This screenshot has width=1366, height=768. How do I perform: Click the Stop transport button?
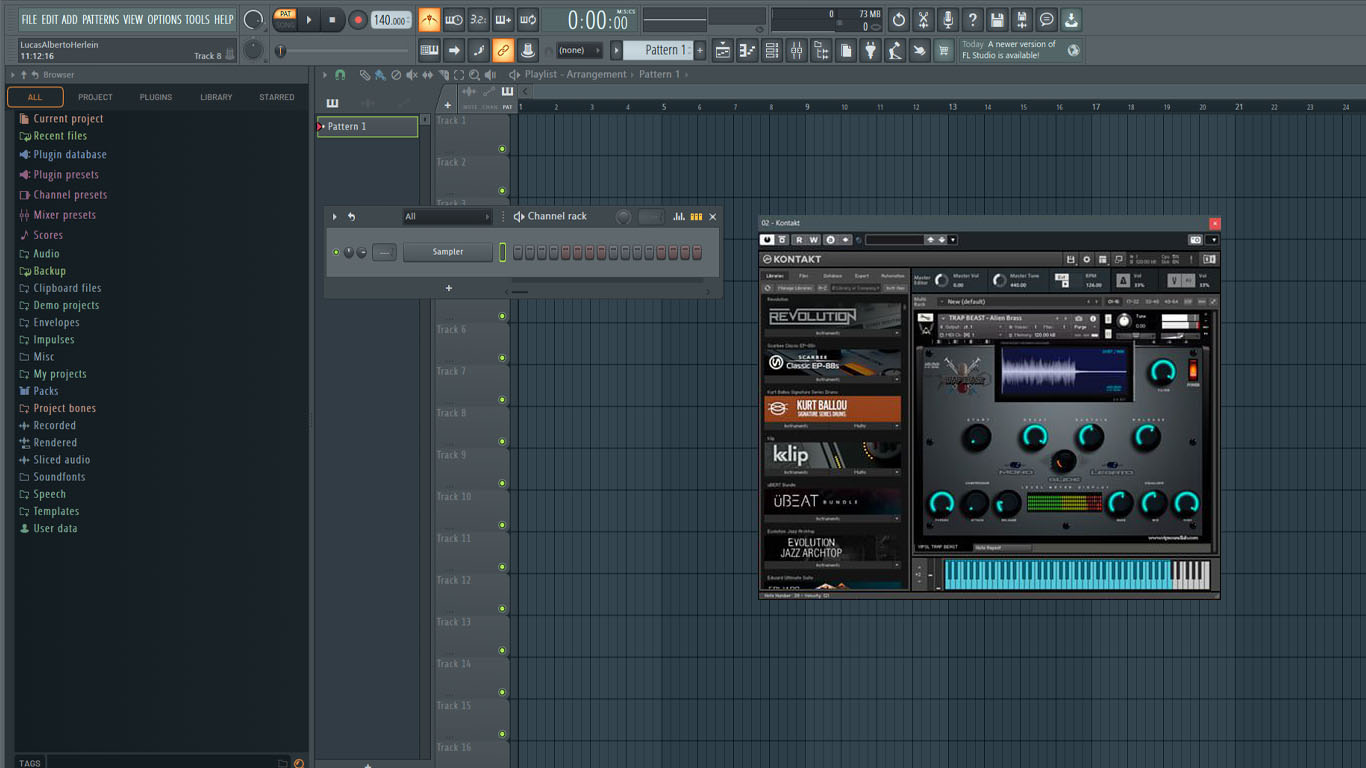click(333, 19)
